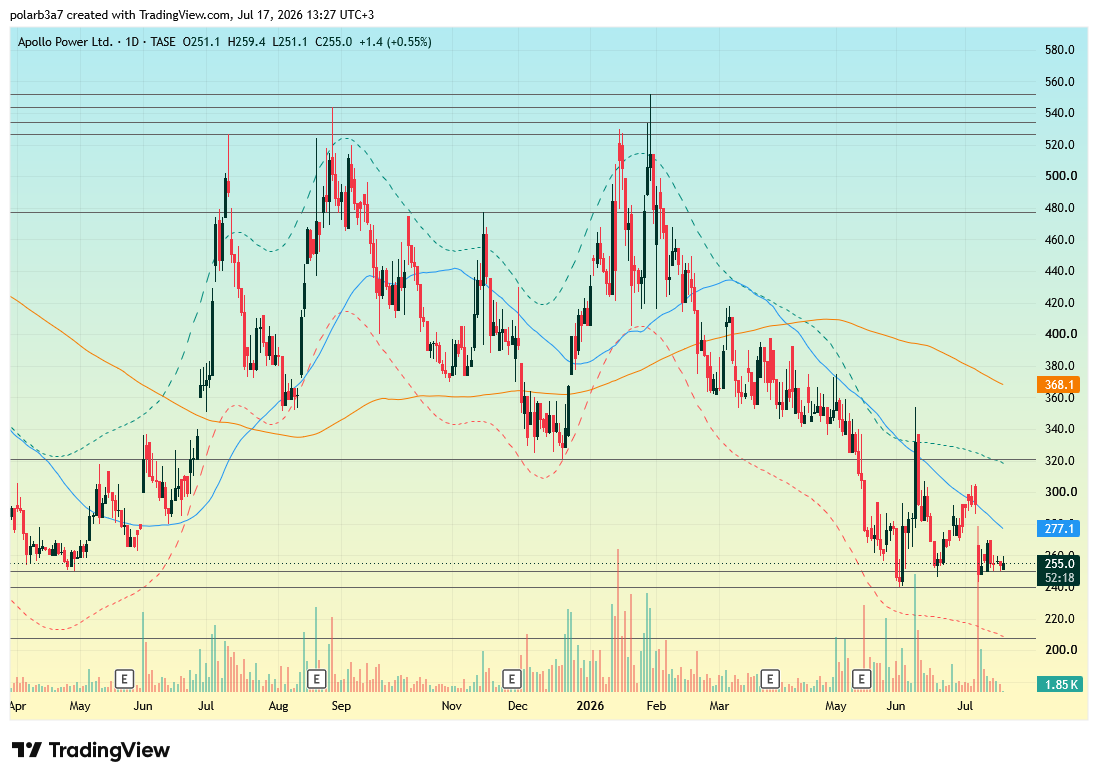Click the earnings E marker between Aug and Sep
Screen dimensions: 1098x780
click(317, 678)
